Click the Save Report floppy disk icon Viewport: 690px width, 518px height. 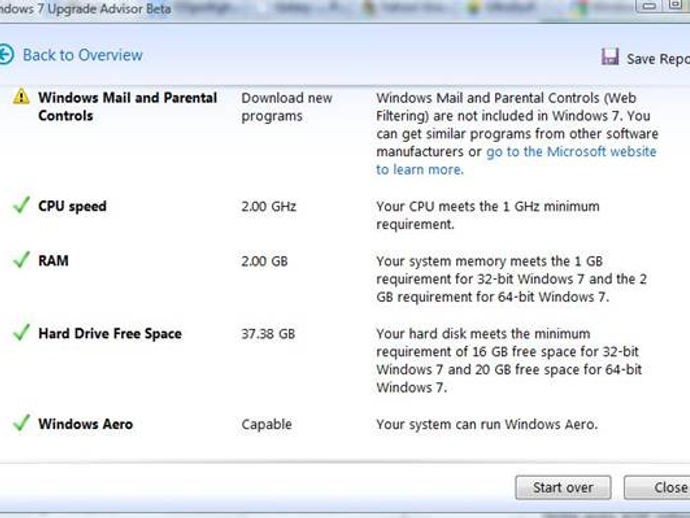pos(610,57)
